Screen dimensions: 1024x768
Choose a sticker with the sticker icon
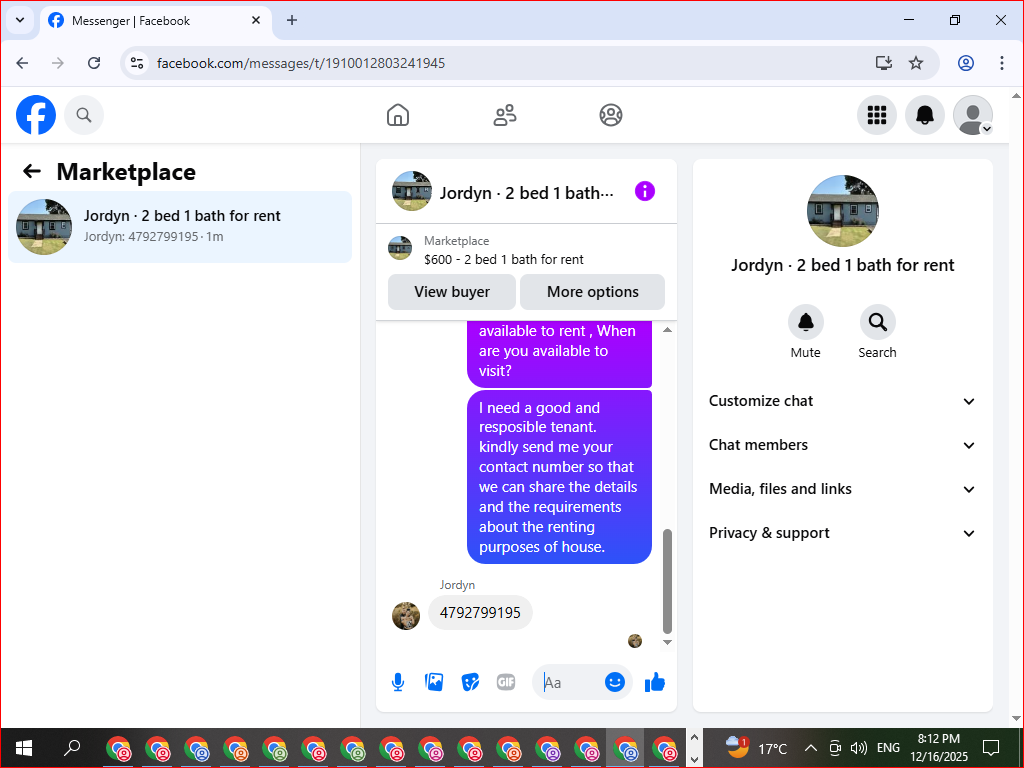pyautogui.click(x=470, y=682)
